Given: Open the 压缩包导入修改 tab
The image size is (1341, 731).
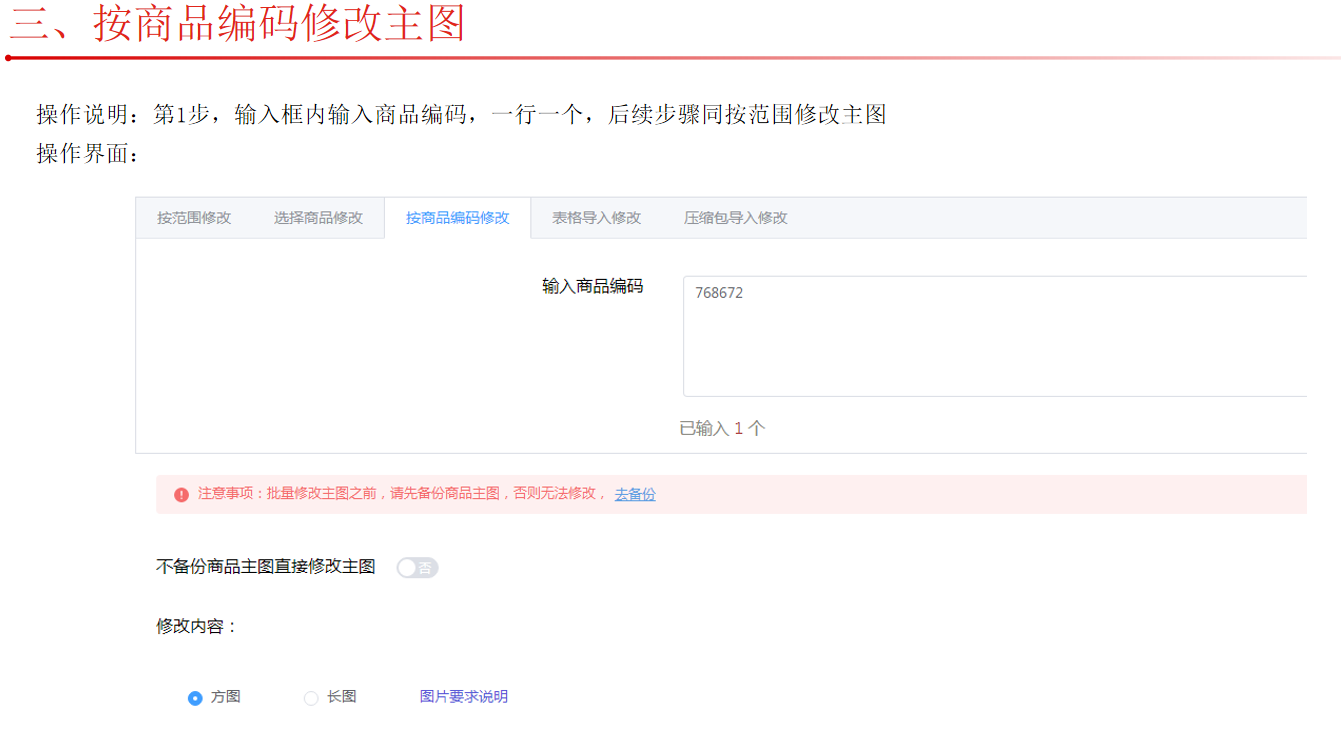Looking at the screenshot, I should pyautogui.click(x=735, y=218).
